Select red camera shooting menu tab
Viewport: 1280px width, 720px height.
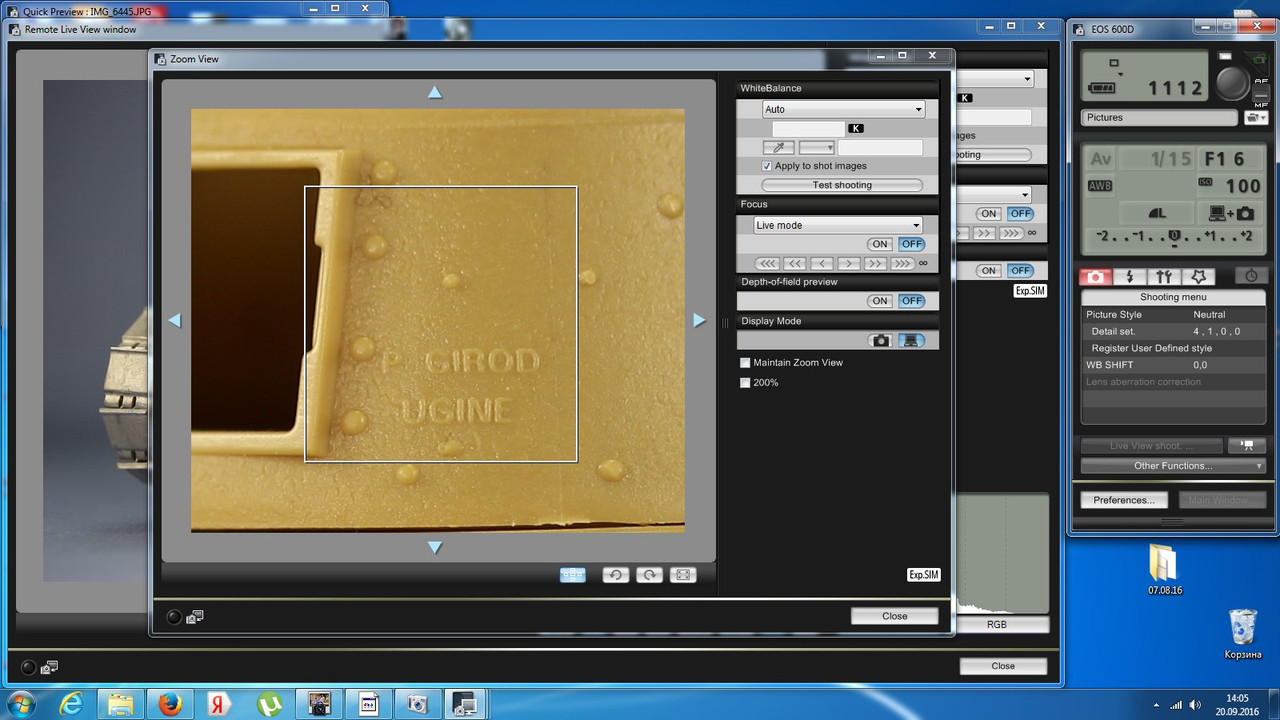(x=1096, y=277)
